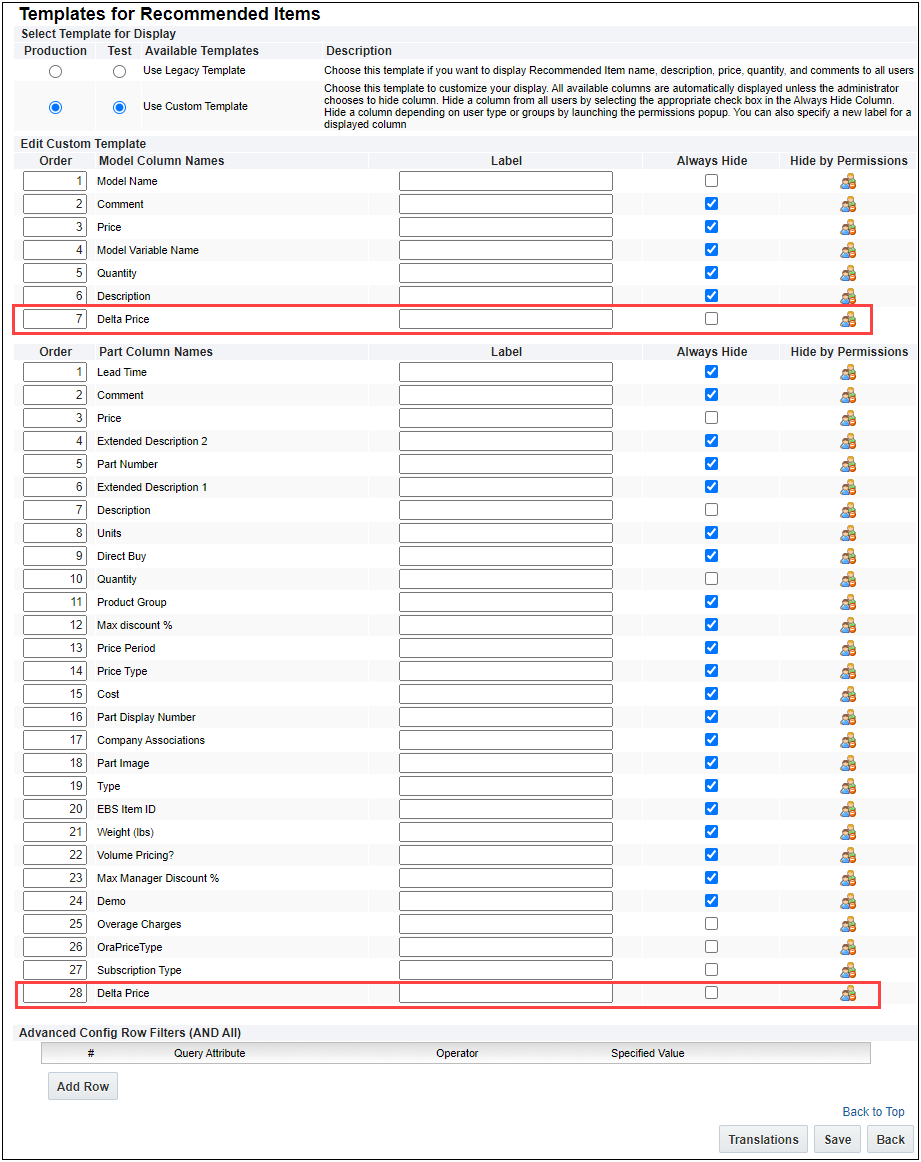The image size is (921, 1162).
Task: Click the Max Manager Discount % name
Action: [158, 878]
